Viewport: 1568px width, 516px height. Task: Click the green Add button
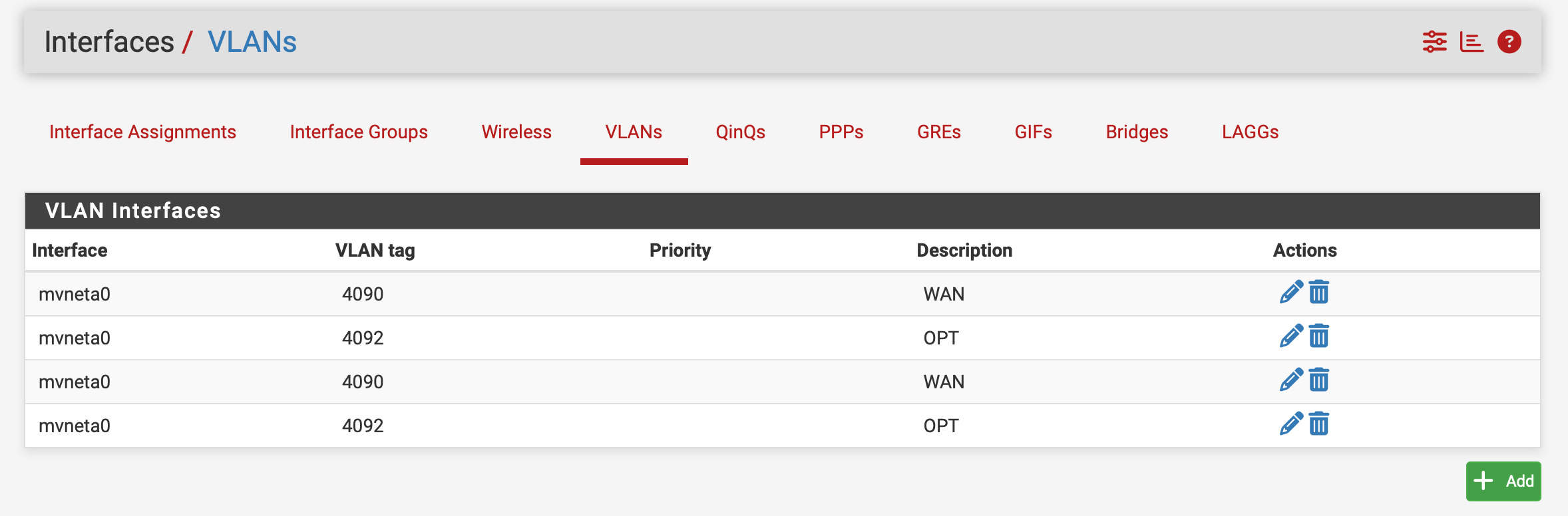(1503, 481)
